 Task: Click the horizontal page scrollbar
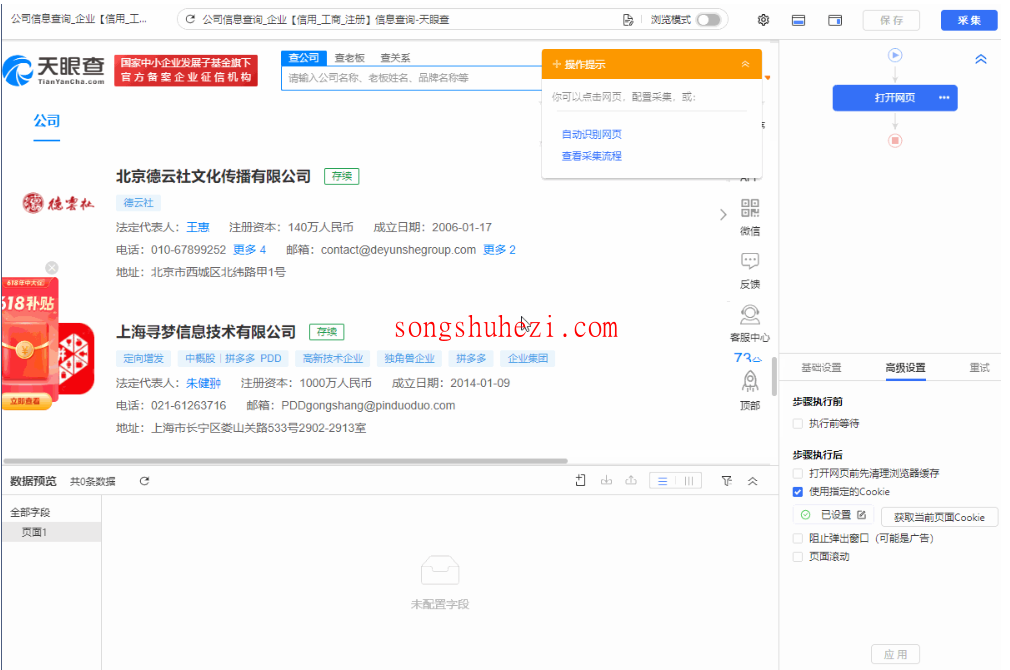click(285, 461)
